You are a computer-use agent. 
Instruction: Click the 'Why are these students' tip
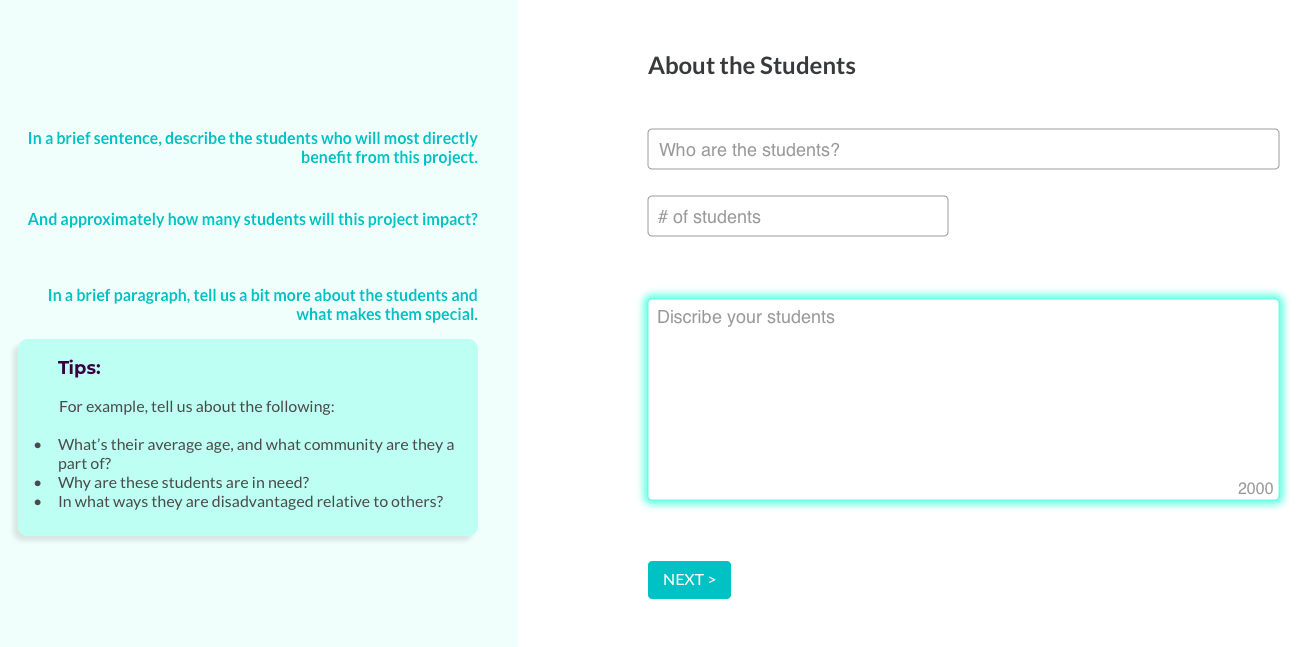[x=183, y=482]
